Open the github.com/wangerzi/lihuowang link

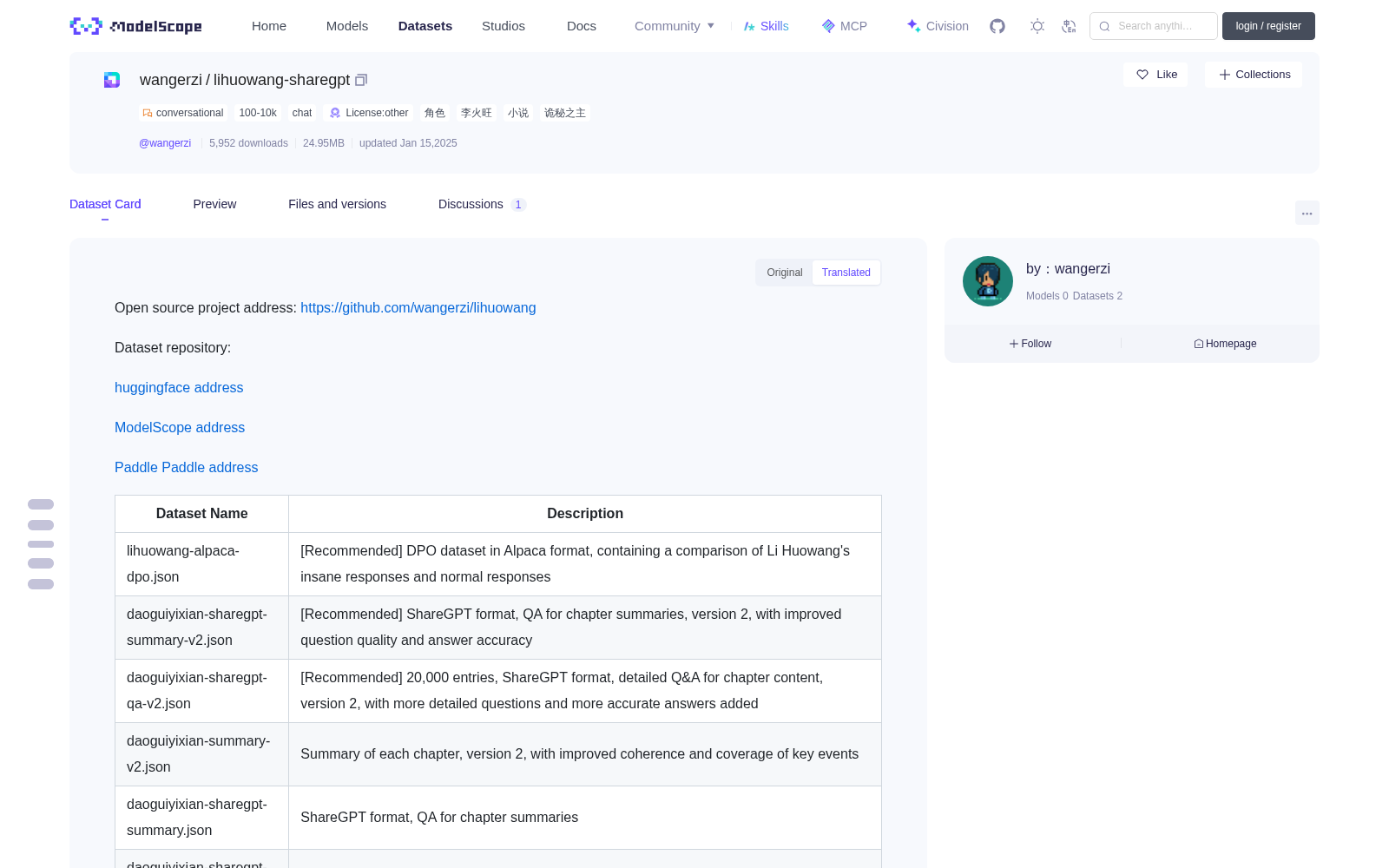click(418, 307)
